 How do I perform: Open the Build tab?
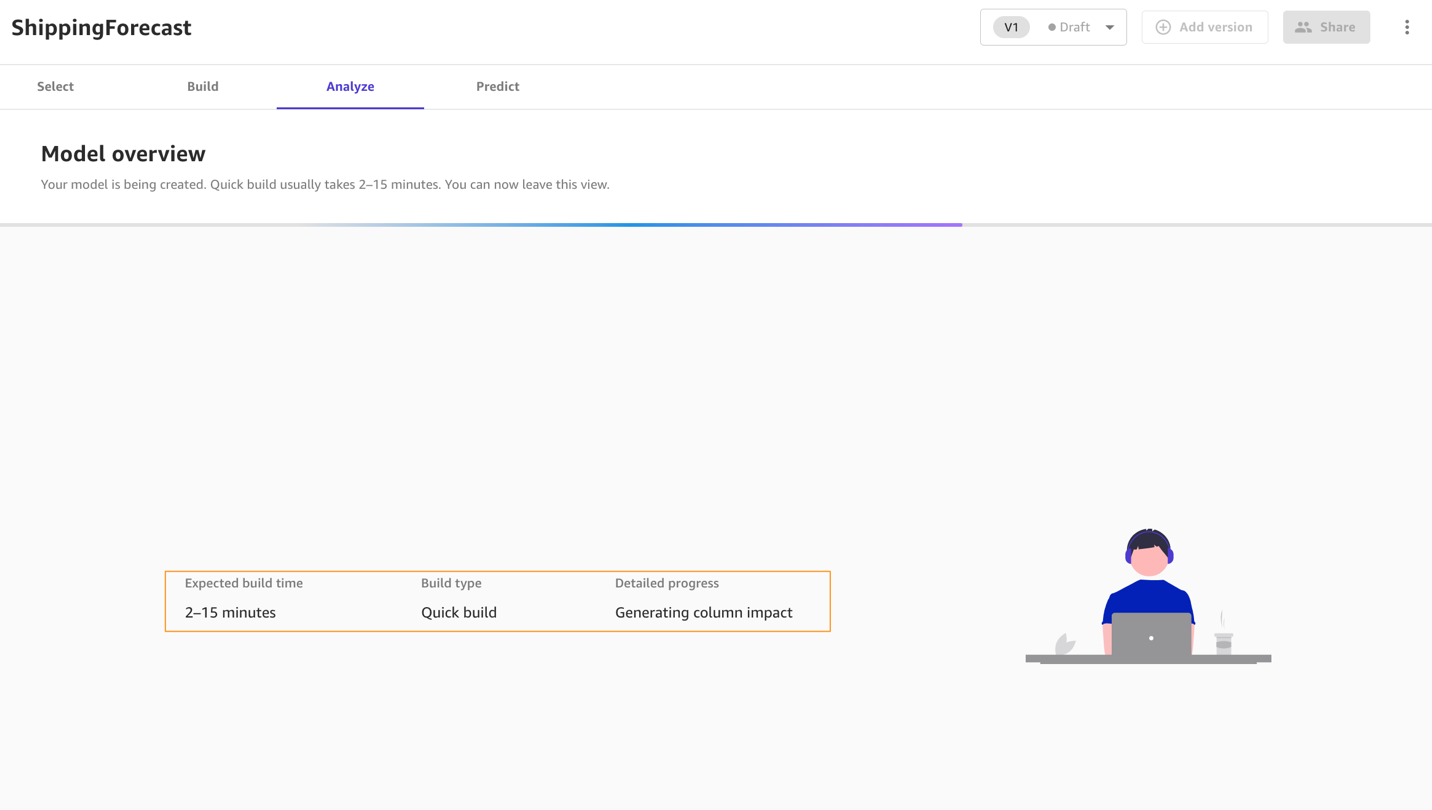point(202,87)
